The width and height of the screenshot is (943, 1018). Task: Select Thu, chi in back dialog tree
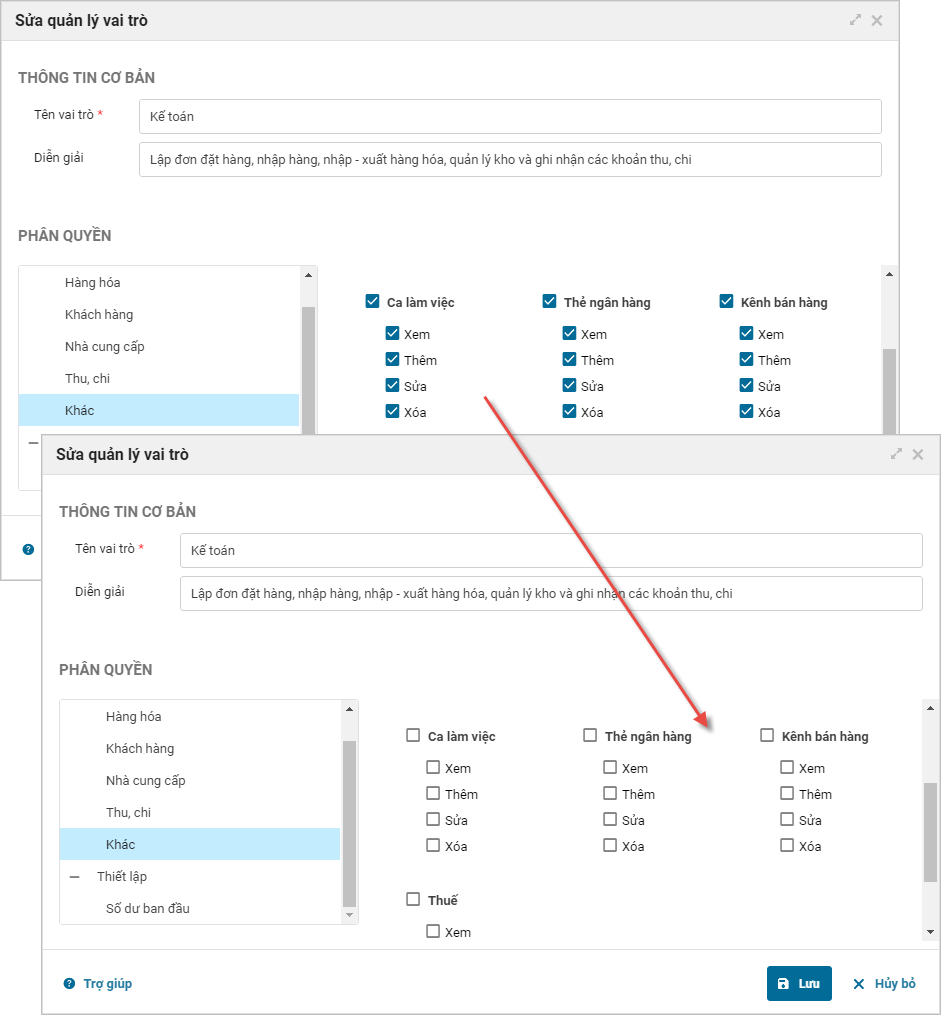159,378
